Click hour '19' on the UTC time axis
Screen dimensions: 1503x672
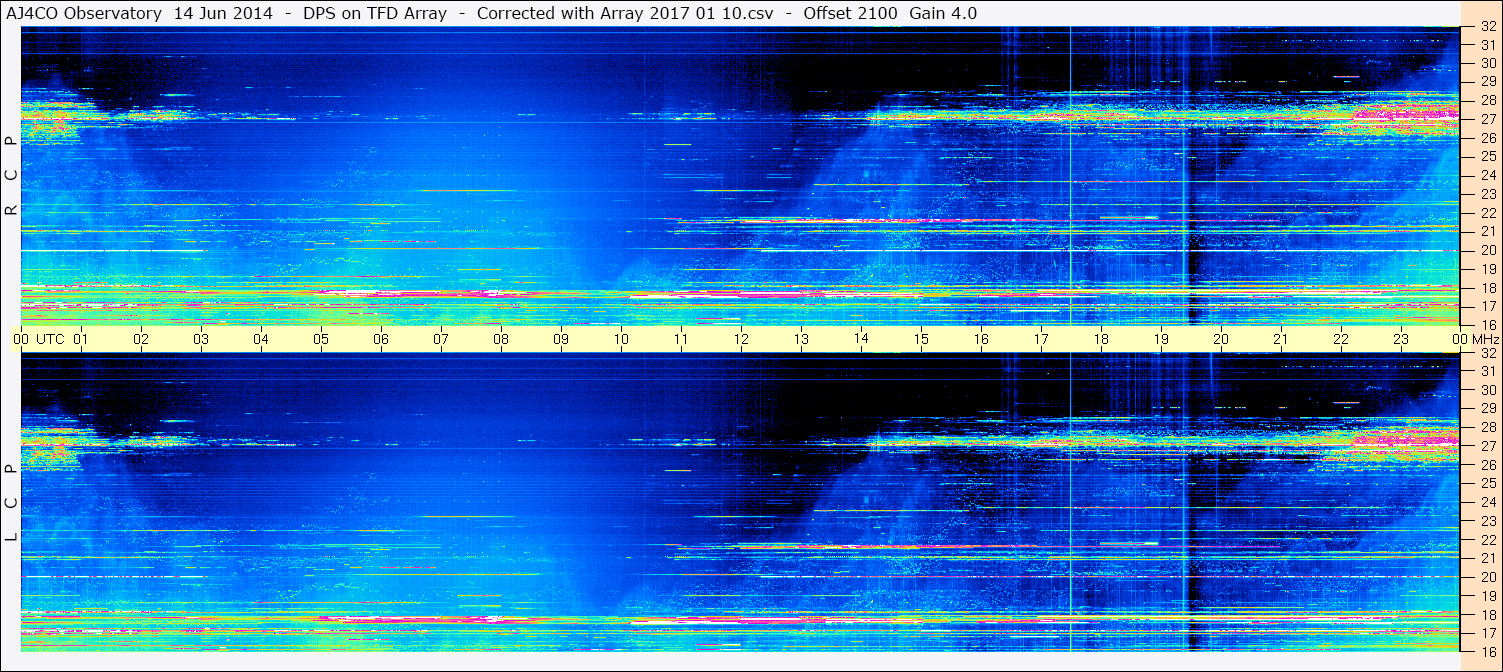click(1161, 339)
